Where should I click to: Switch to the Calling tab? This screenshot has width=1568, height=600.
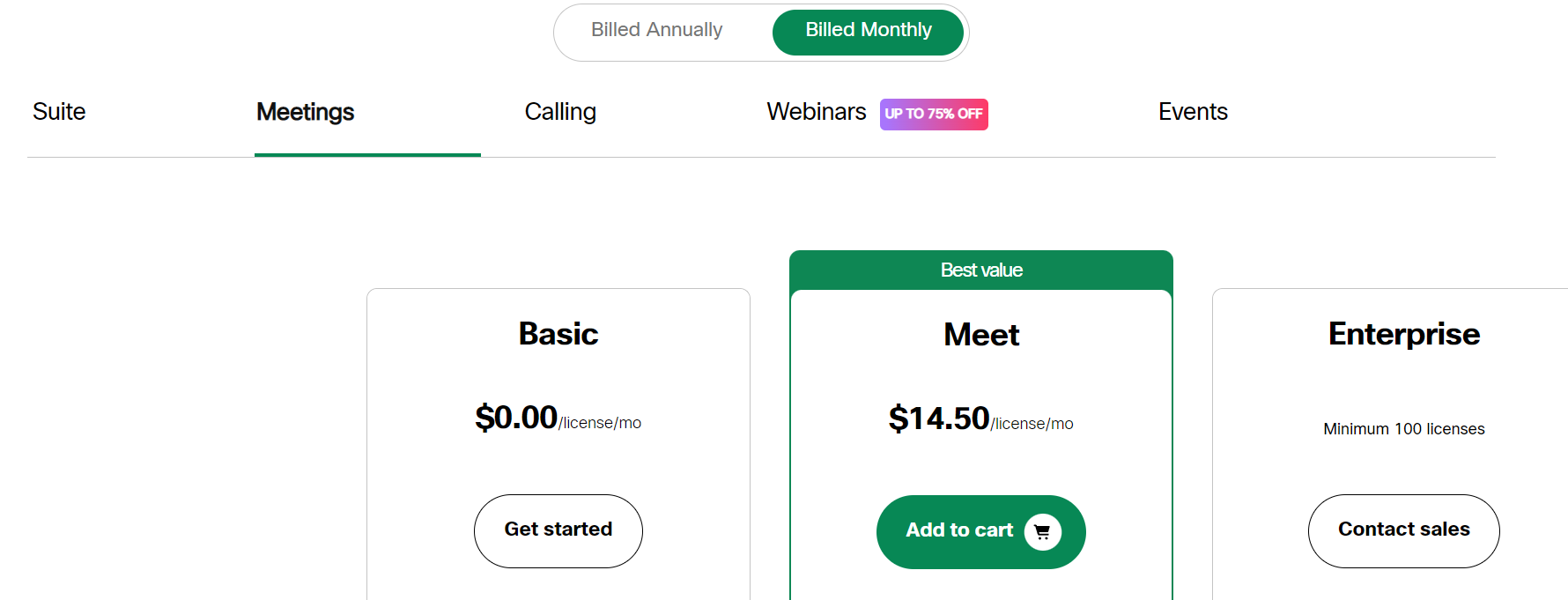coord(560,112)
